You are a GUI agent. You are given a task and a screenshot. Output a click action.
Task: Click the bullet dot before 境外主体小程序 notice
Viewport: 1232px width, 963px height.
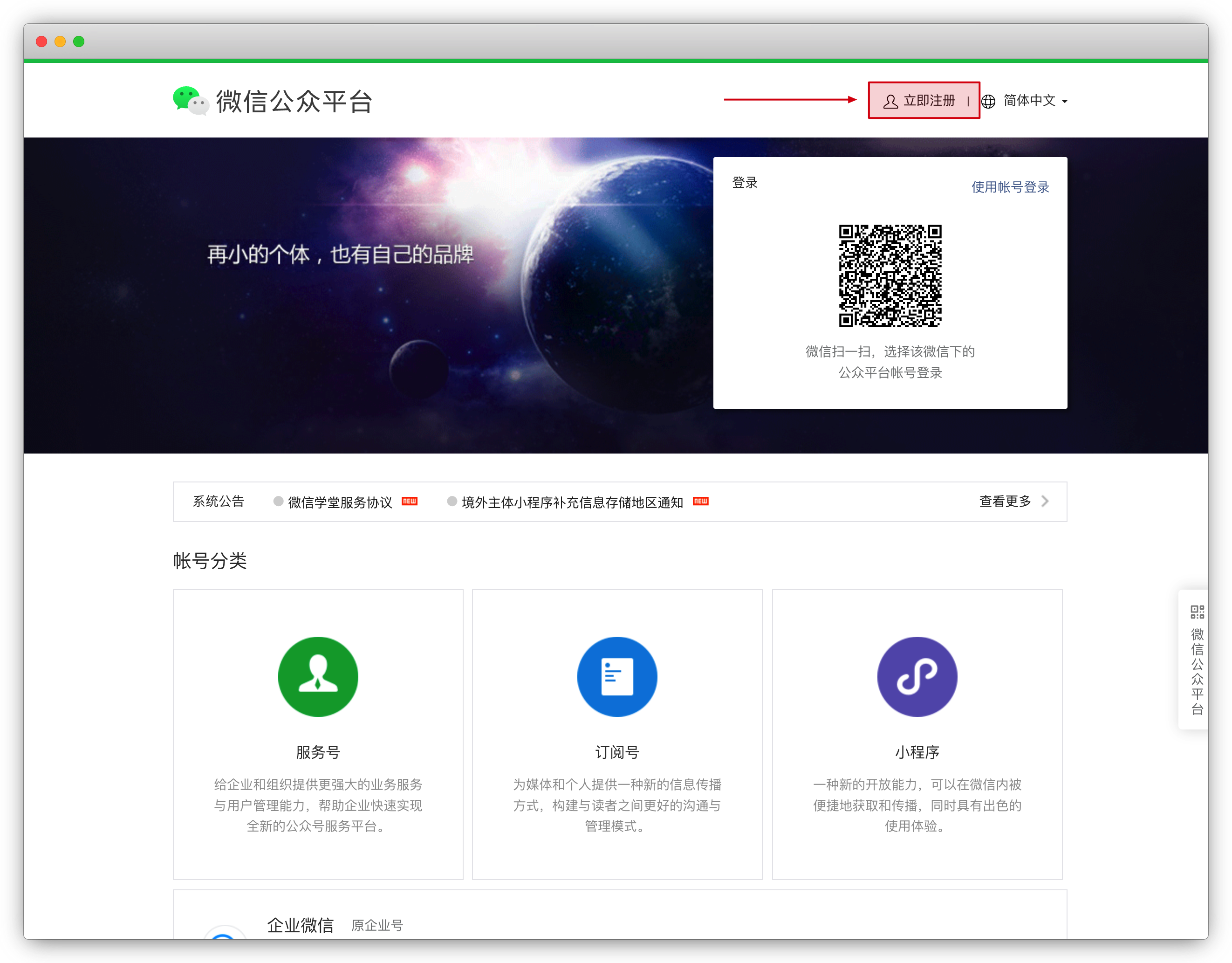point(452,501)
